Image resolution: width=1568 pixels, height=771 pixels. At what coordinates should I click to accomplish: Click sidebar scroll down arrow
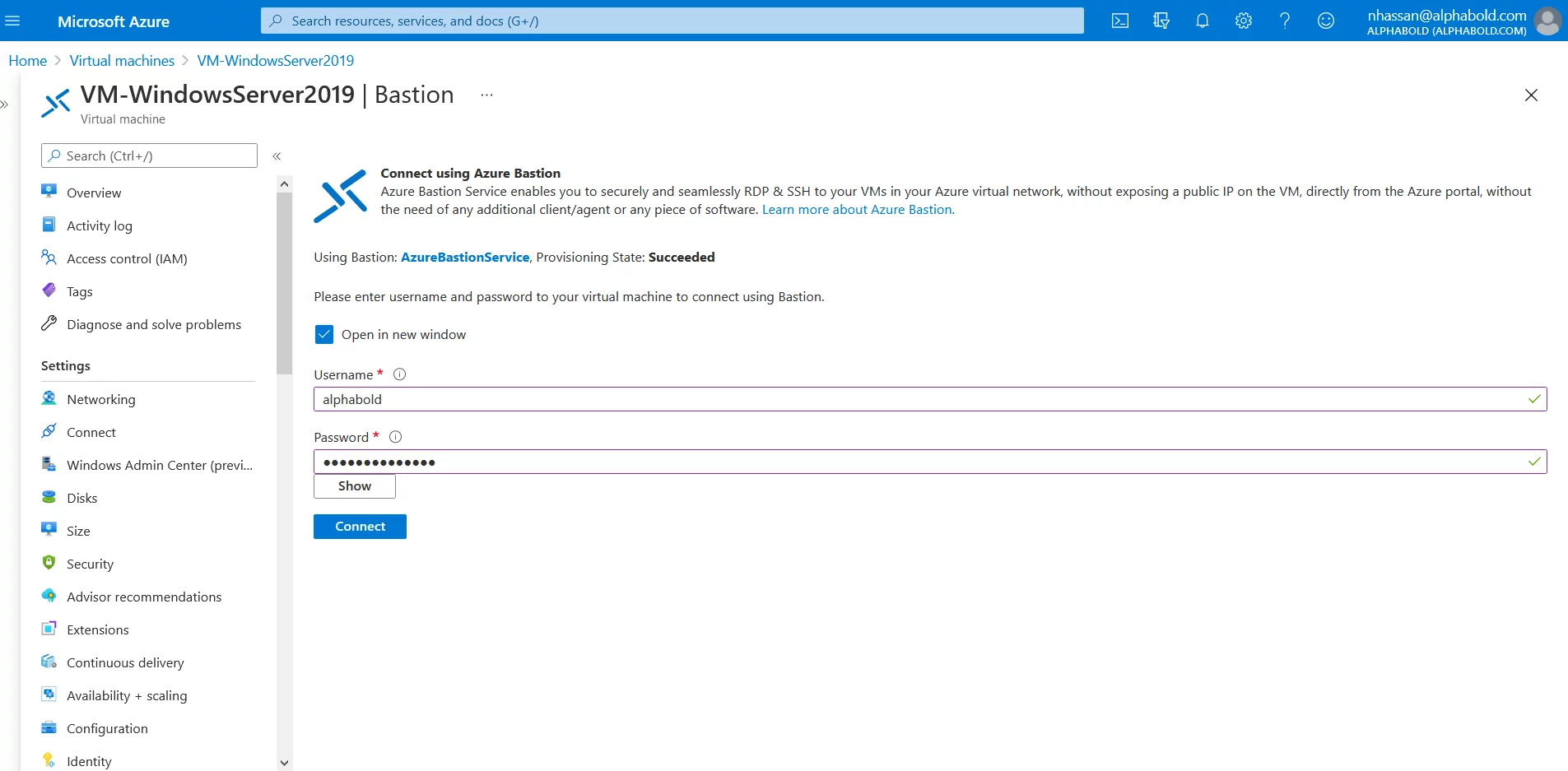pos(285,763)
